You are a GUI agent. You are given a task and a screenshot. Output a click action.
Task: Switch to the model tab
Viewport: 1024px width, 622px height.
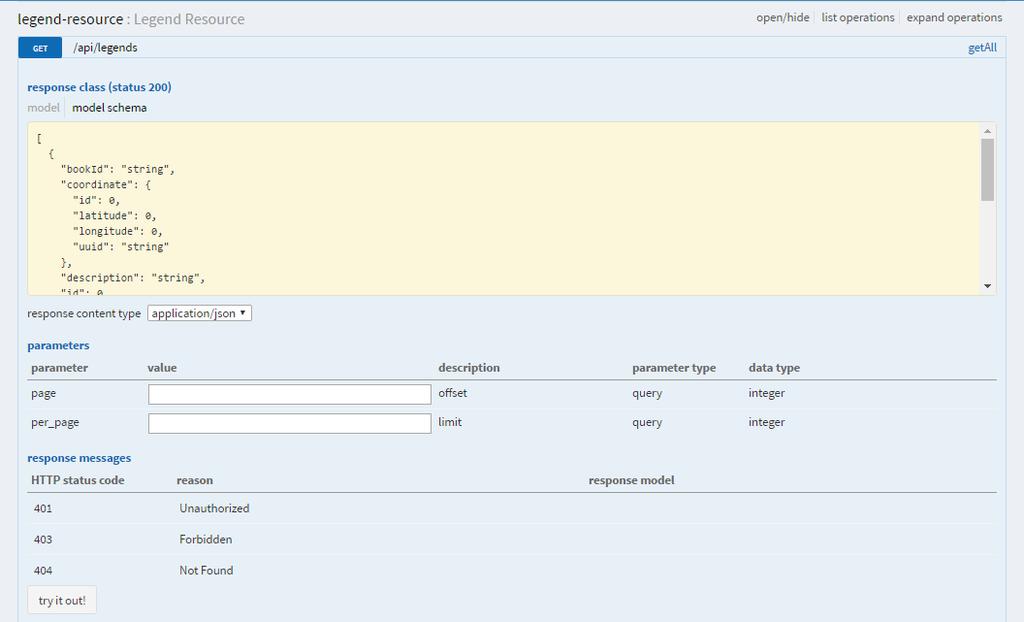click(x=43, y=108)
